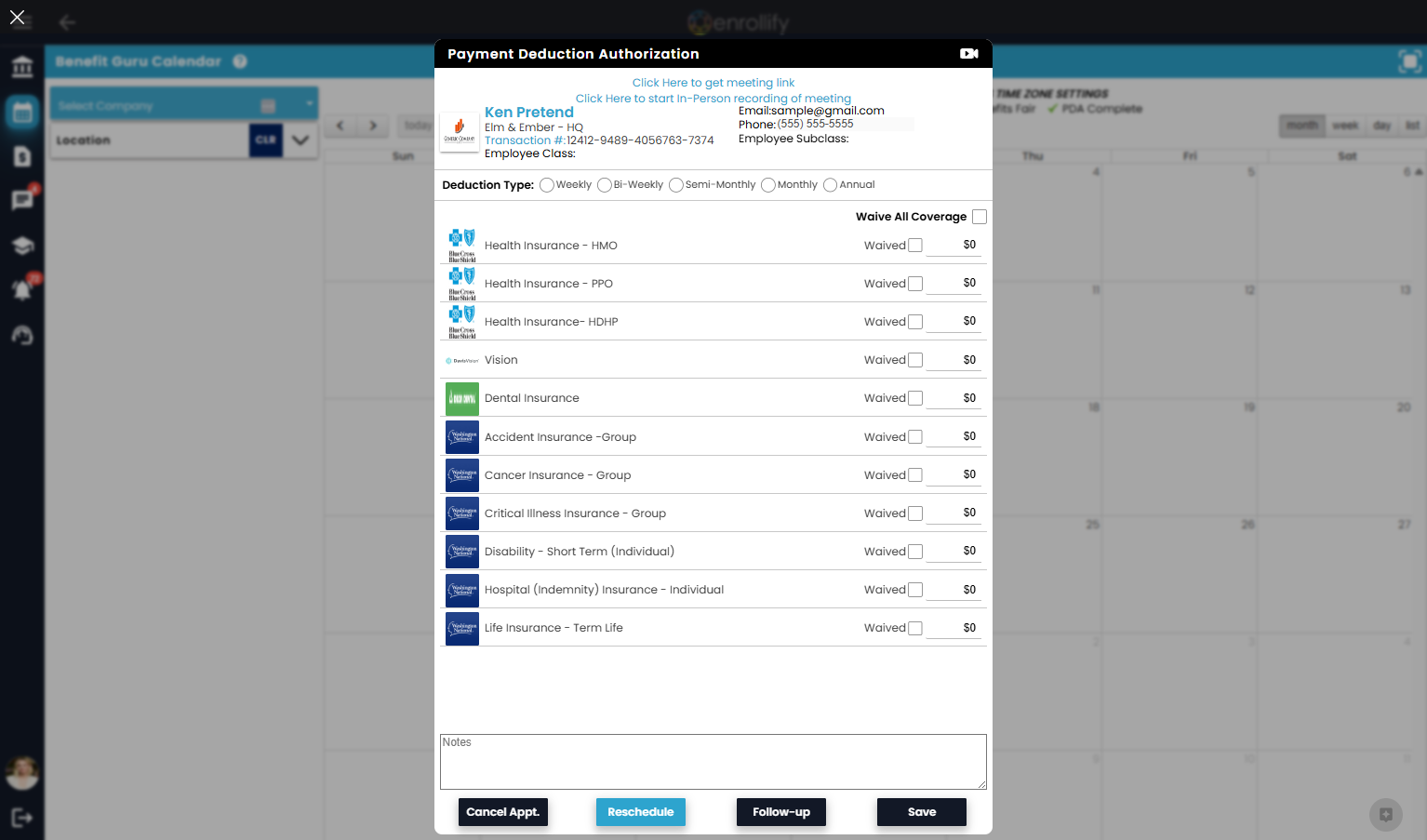Image resolution: width=1427 pixels, height=840 pixels.
Task: Go to next month arrow in calendar
Action: 373,126
